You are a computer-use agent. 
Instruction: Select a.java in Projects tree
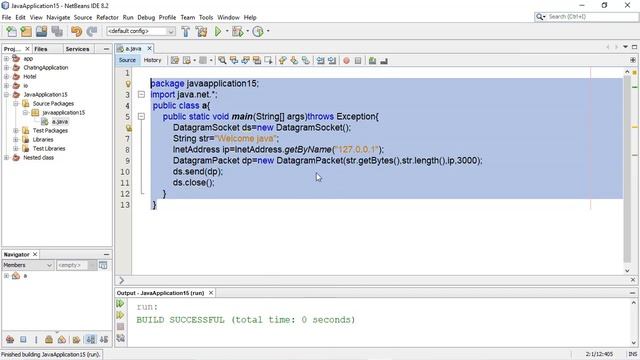[60, 122]
